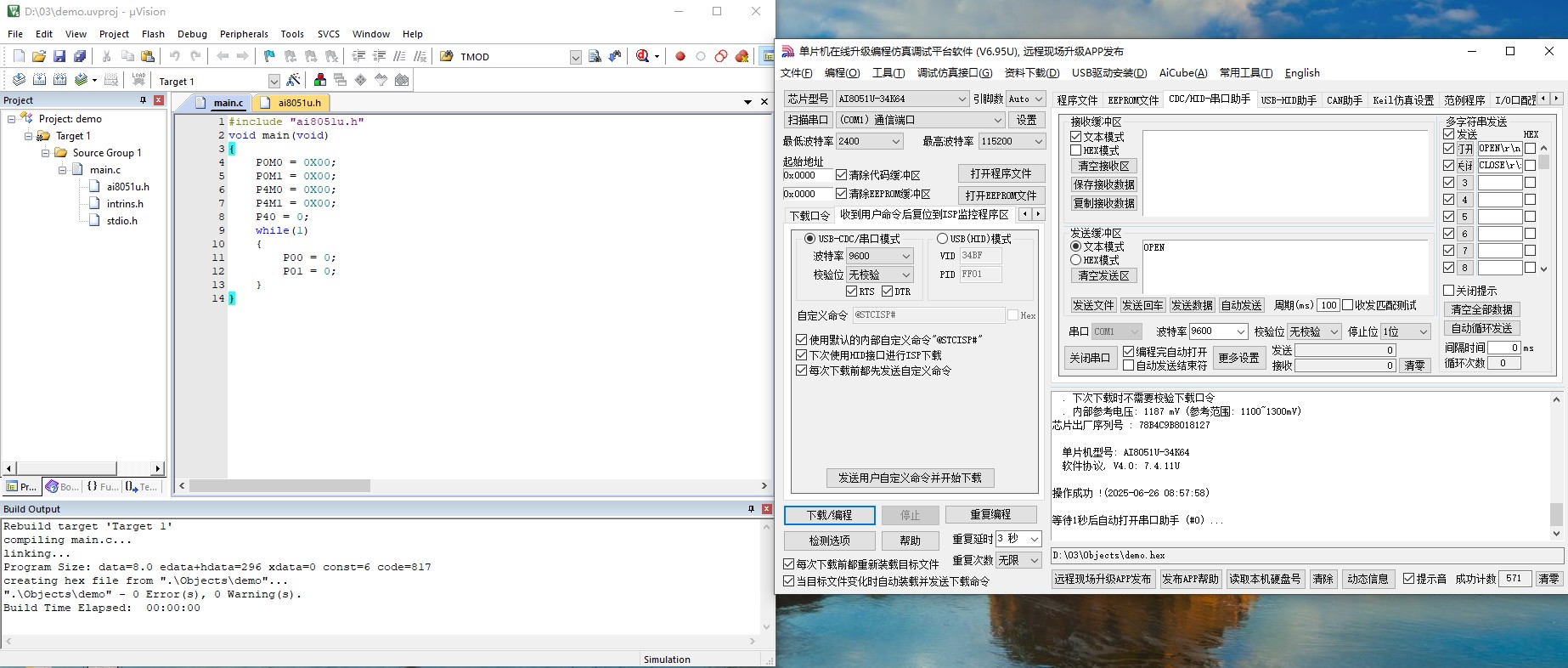Open the editor tab list arrow
The image size is (1568, 668).
(x=747, y=102)
